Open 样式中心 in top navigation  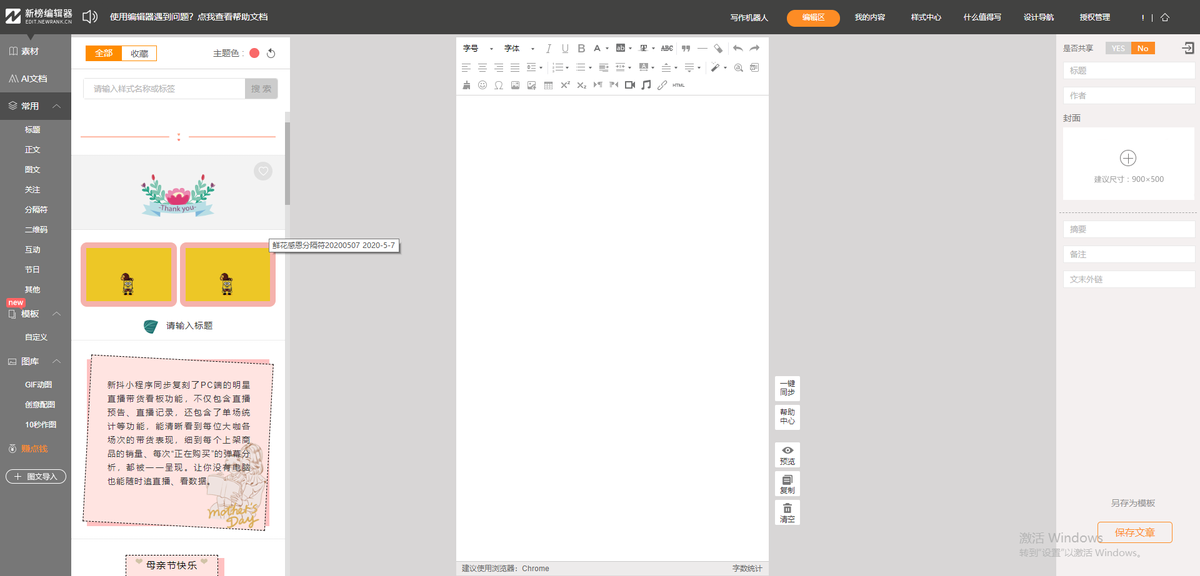pos(926,17)
